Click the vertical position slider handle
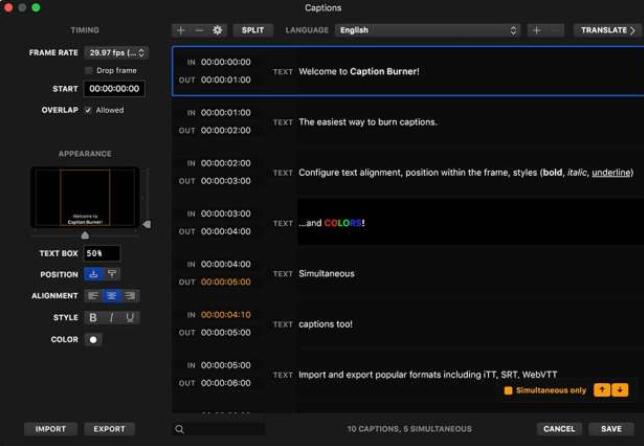644x446 pixels. 147,224
